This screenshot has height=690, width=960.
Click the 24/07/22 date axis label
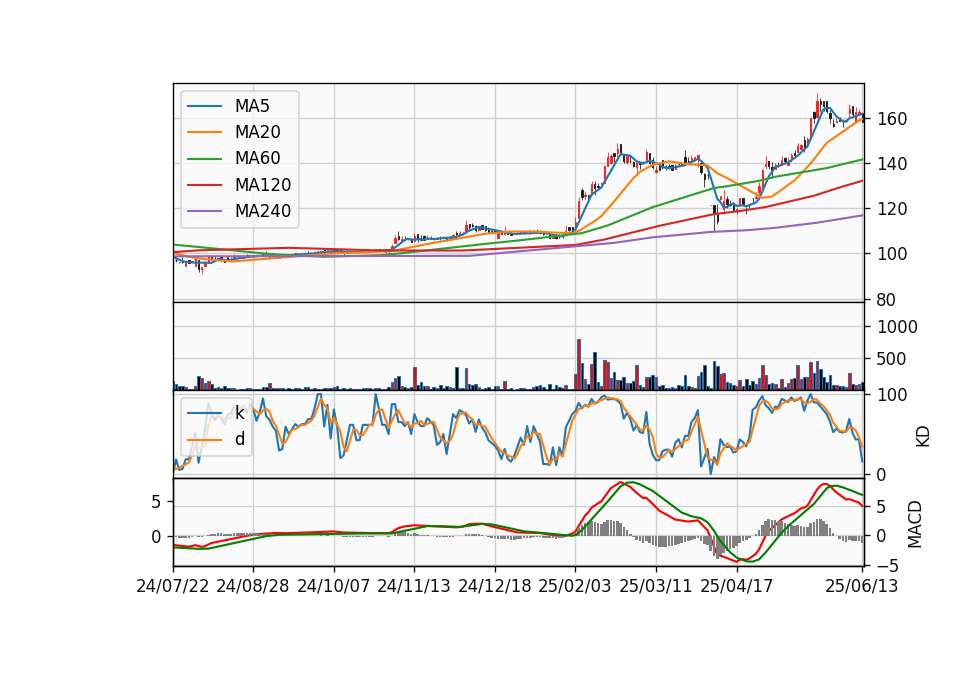173,586
